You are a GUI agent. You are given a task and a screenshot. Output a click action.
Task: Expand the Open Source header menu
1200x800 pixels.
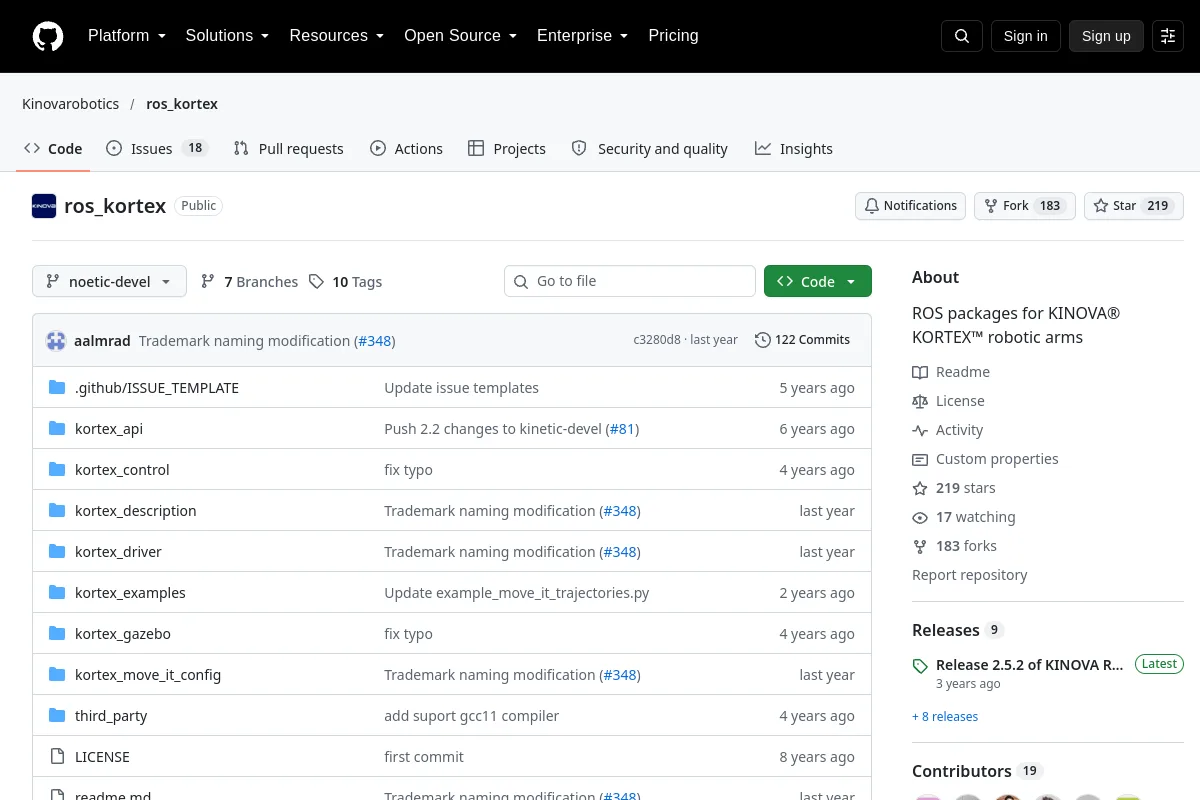tap(460, 36)
